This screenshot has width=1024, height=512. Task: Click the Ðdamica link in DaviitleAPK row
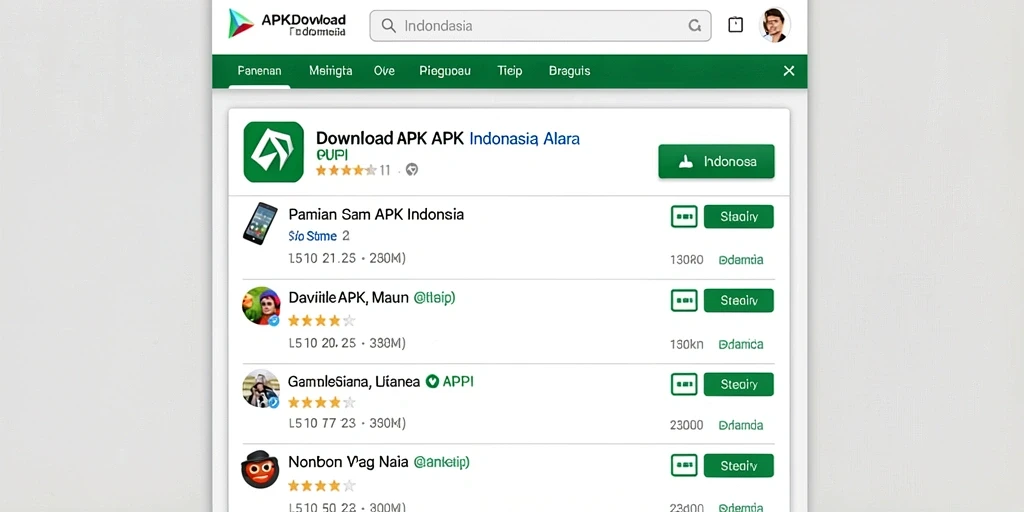741,344
